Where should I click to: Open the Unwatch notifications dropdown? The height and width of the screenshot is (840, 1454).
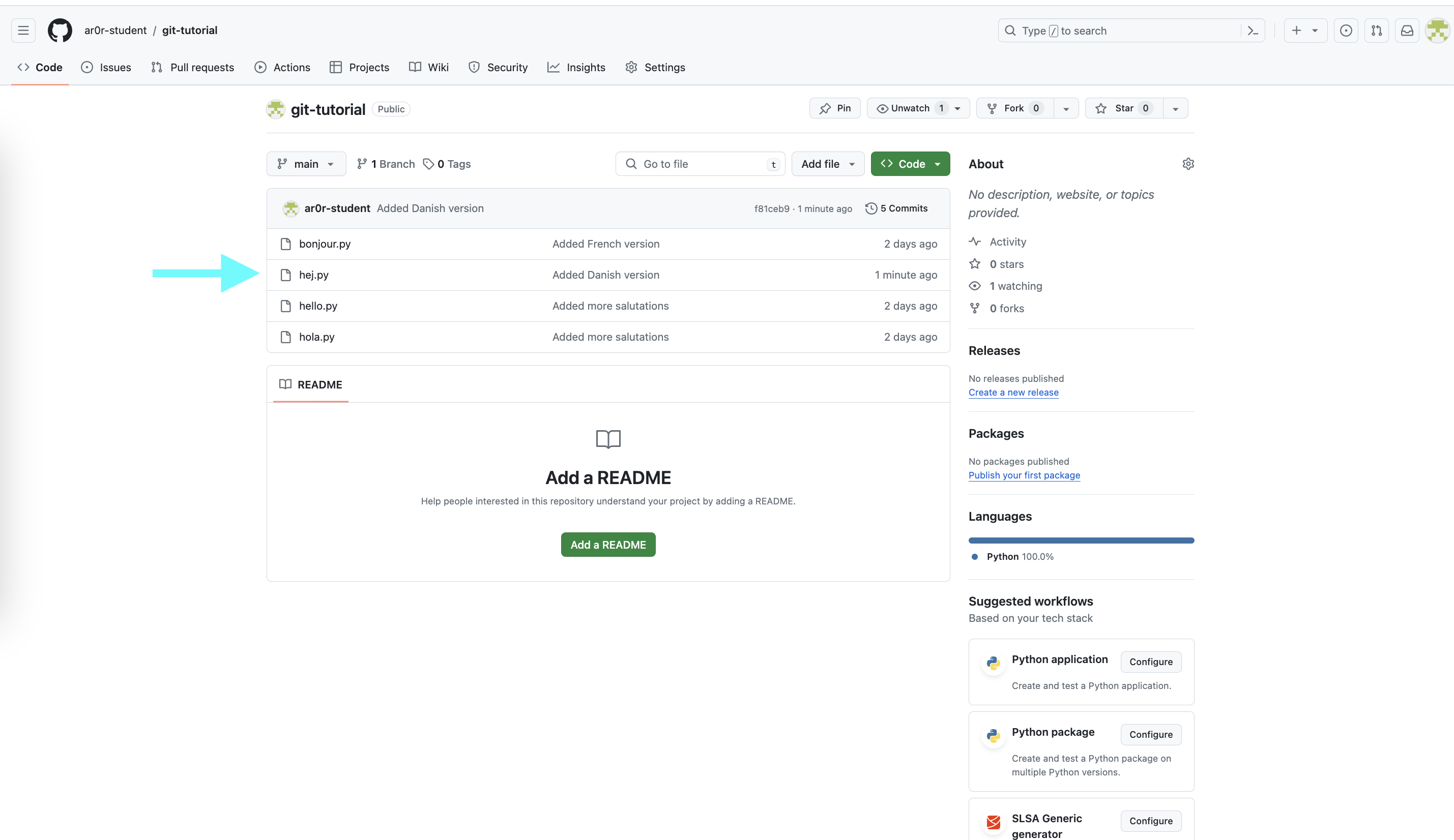click(918, 108)
